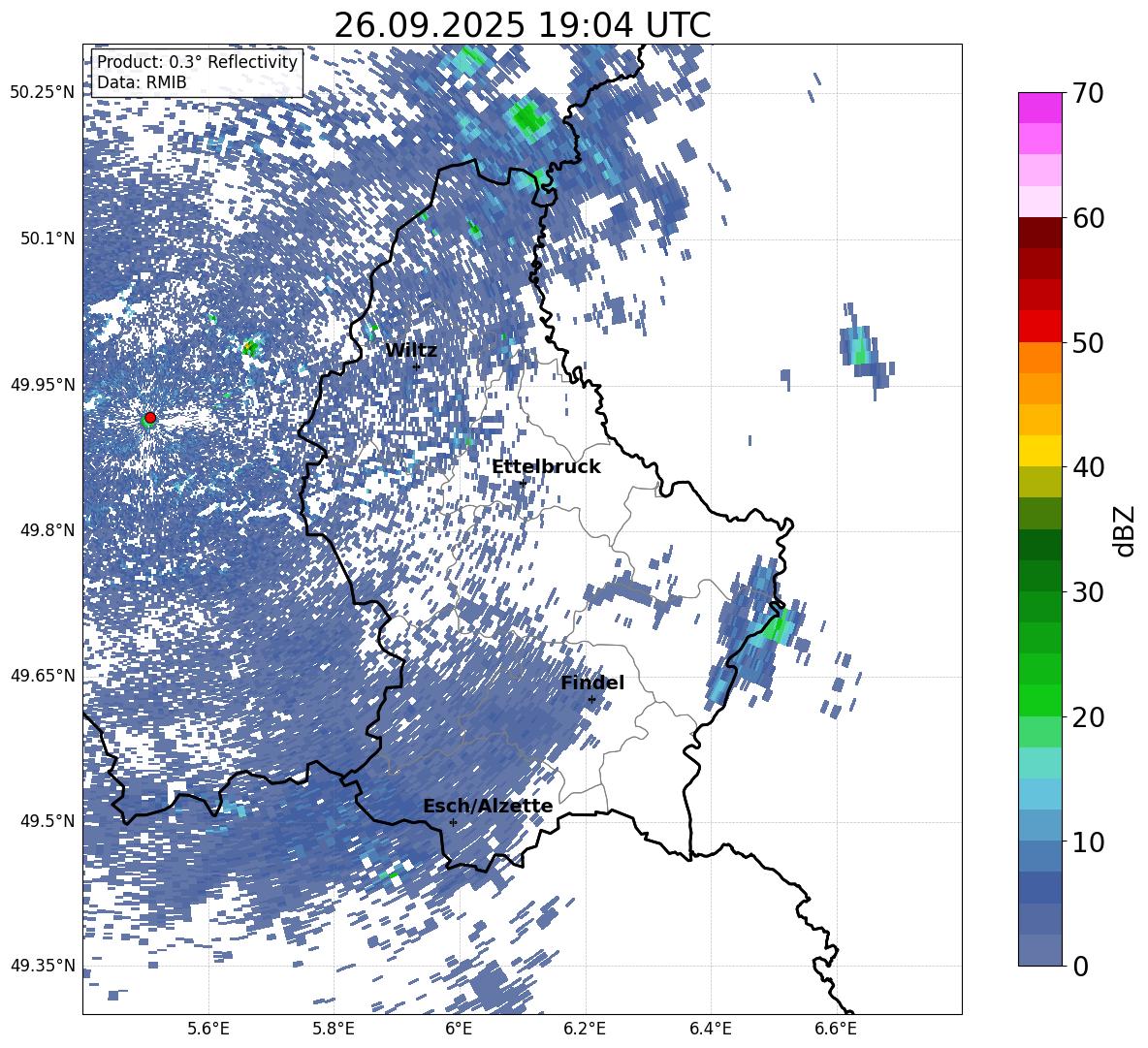The width and height of the screenshot is (1148, 1048).
Task: Click the colorbar tick value 60
Action: pyautogui.click(x=1089, y=218)
